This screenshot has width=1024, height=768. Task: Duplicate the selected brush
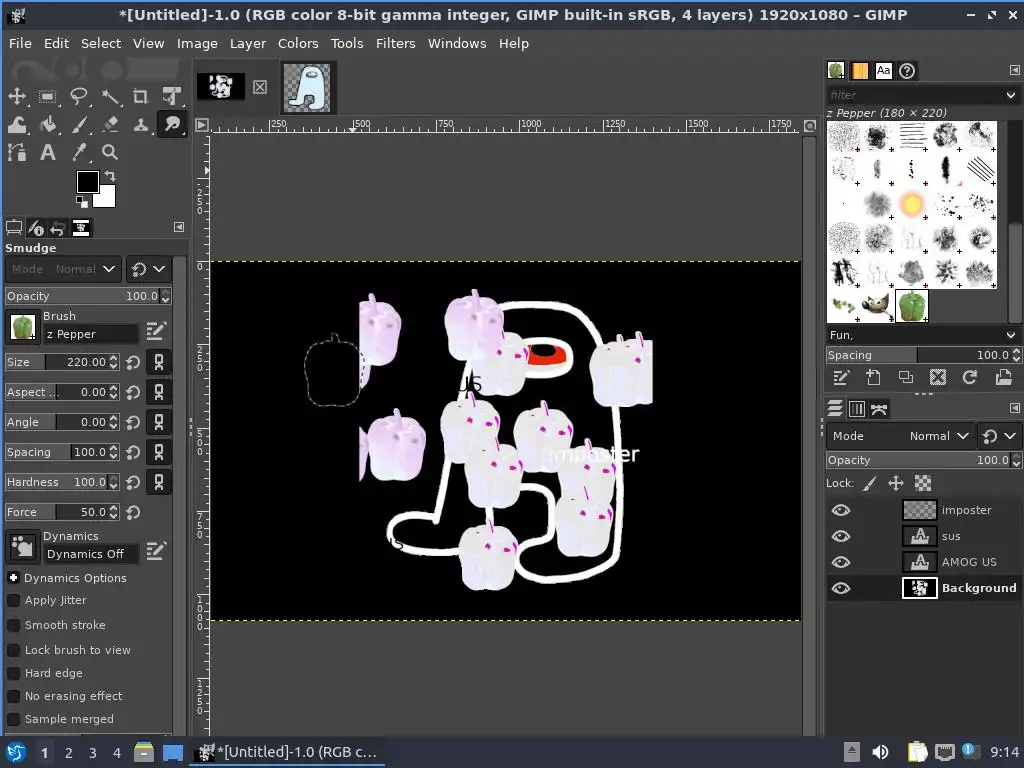(x=906, y=377)
